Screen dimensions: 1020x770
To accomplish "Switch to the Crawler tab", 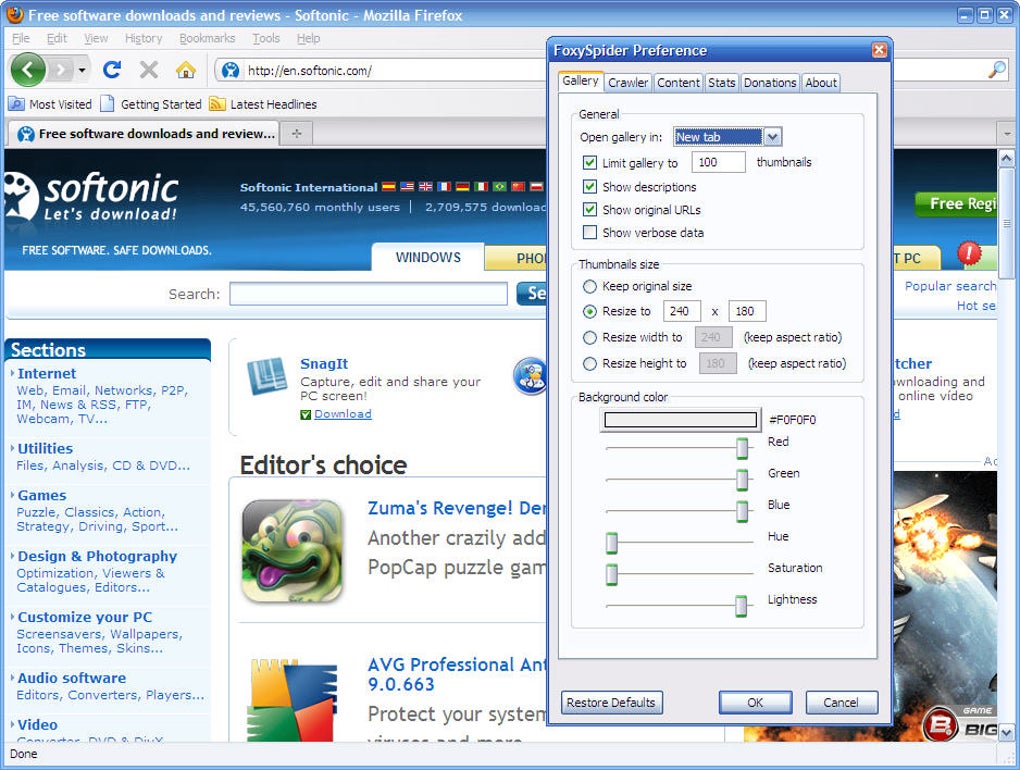I will [x=628, y=83].
